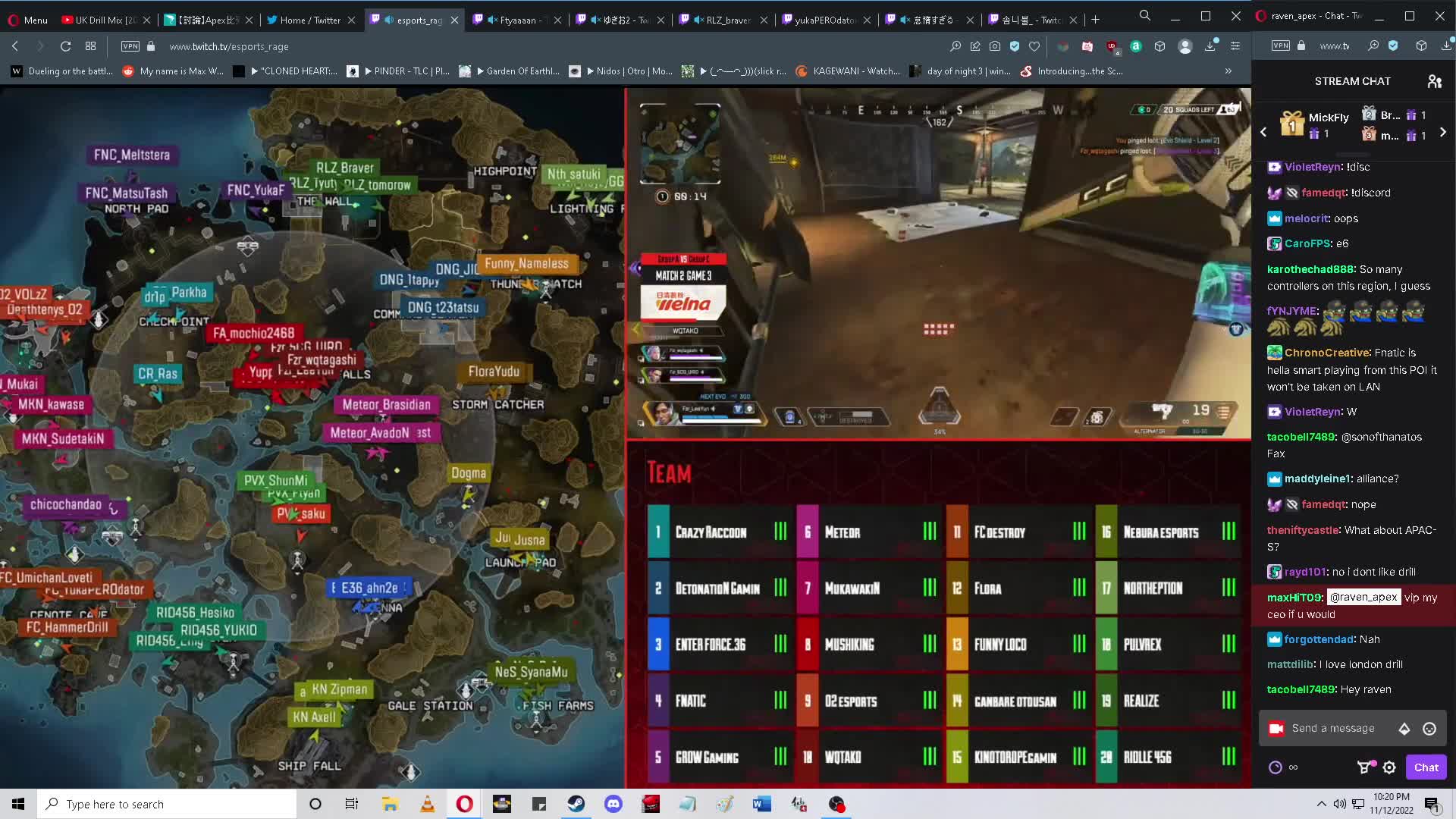Open the ad blocker shield icon
The height and width of the screenshot is (819, 1456).
click(1015, 46)
